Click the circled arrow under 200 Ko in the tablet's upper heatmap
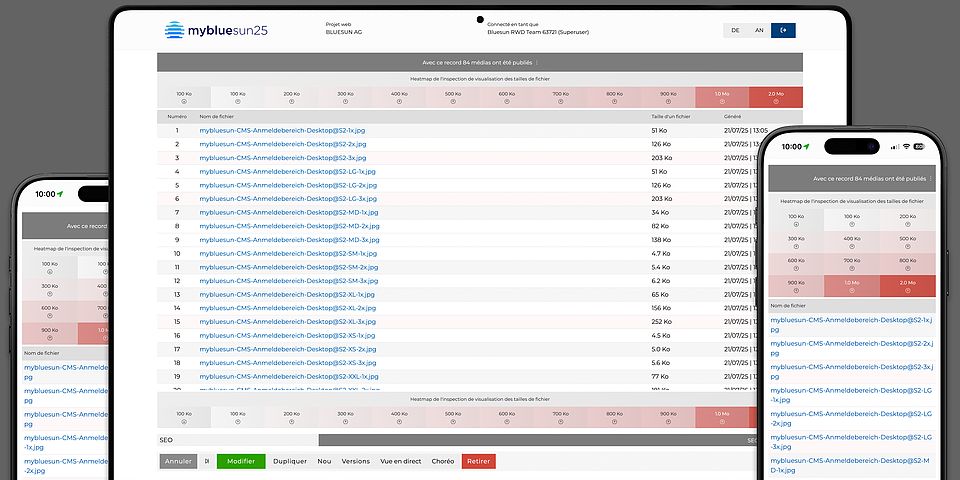The height and width of the screenshot is (480, 960). [291, 102]
